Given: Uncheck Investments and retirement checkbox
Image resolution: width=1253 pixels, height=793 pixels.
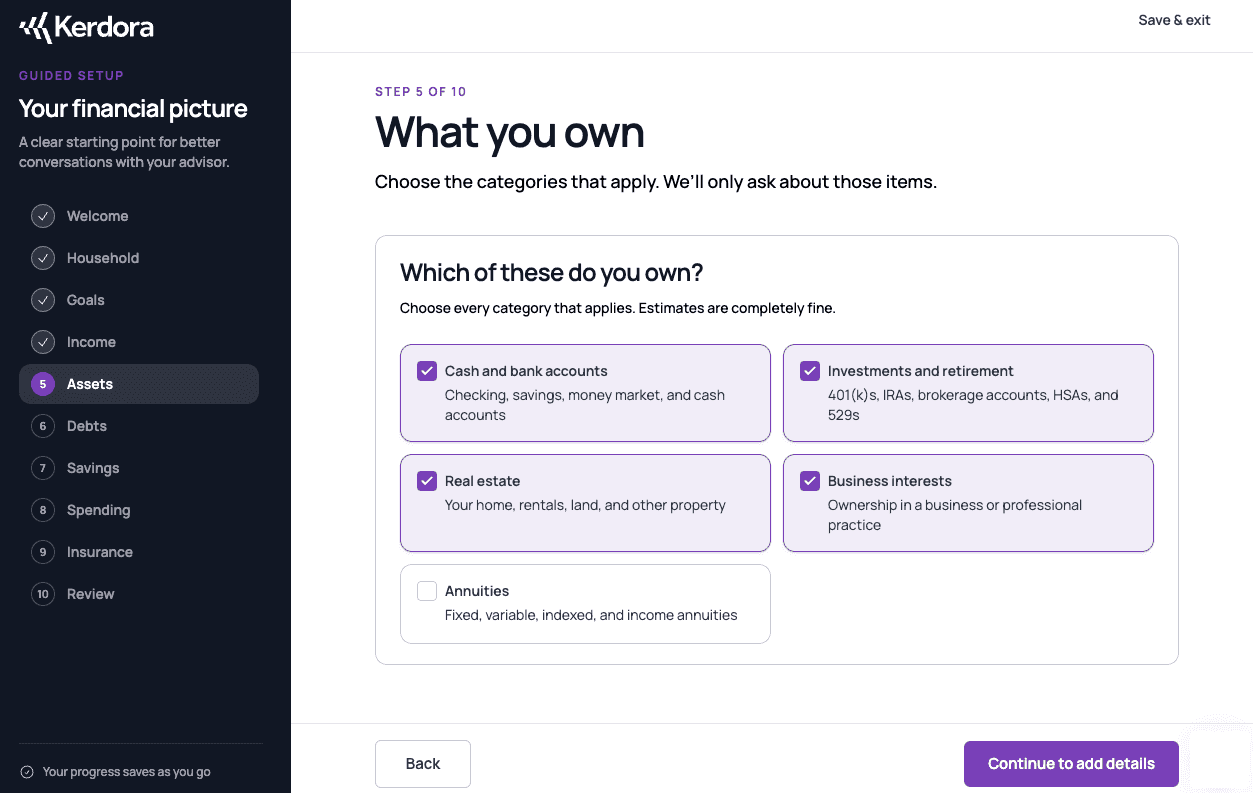Looking at the screenshot, I should 810,371.
